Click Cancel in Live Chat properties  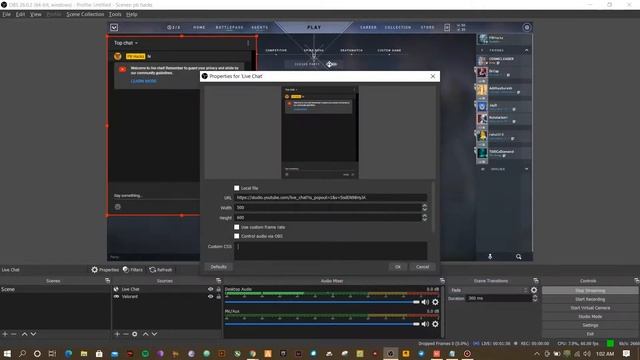[422, 267]
